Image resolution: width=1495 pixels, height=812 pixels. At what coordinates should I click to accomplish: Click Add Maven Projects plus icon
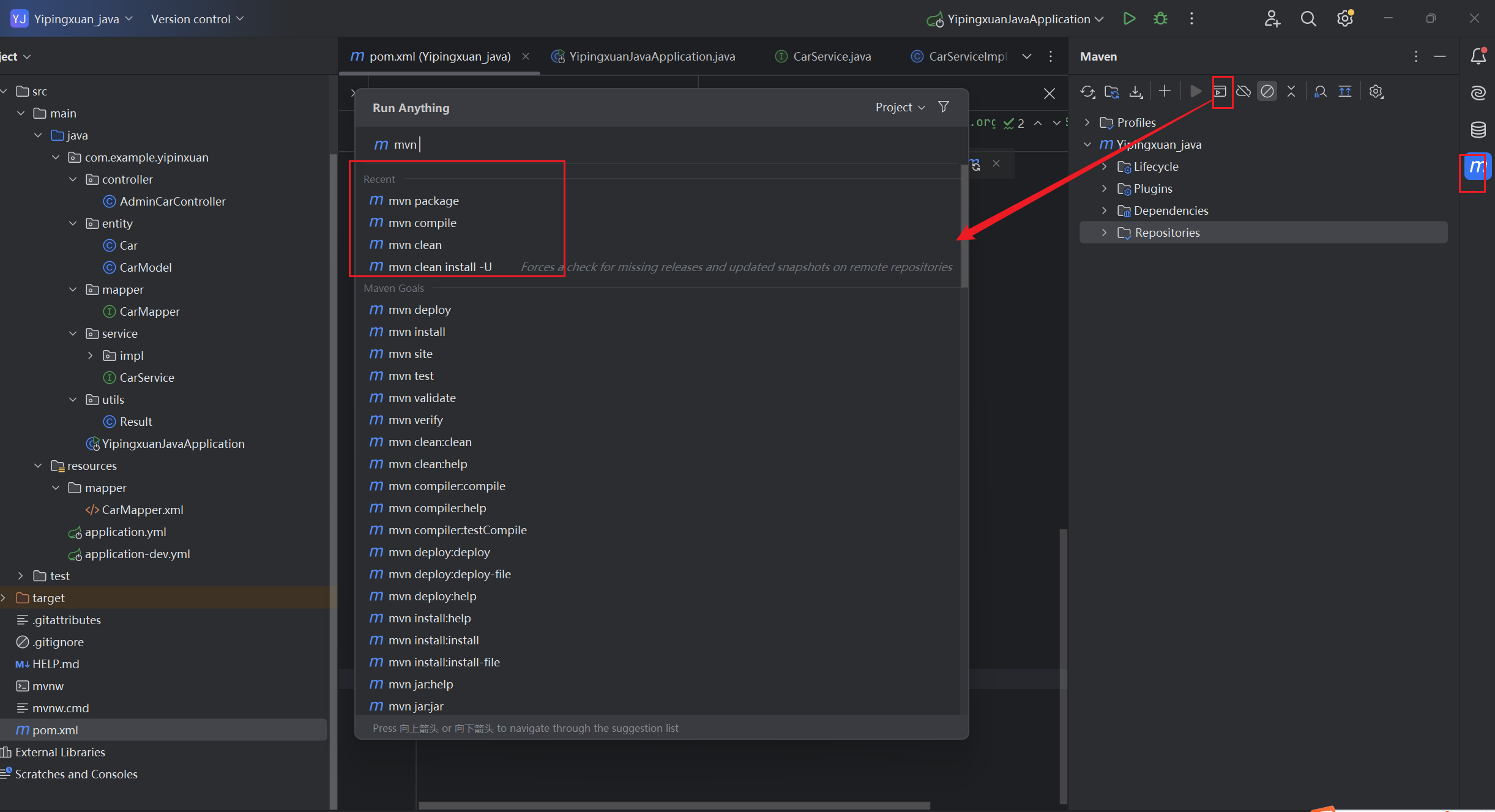tap(1165, 92)
